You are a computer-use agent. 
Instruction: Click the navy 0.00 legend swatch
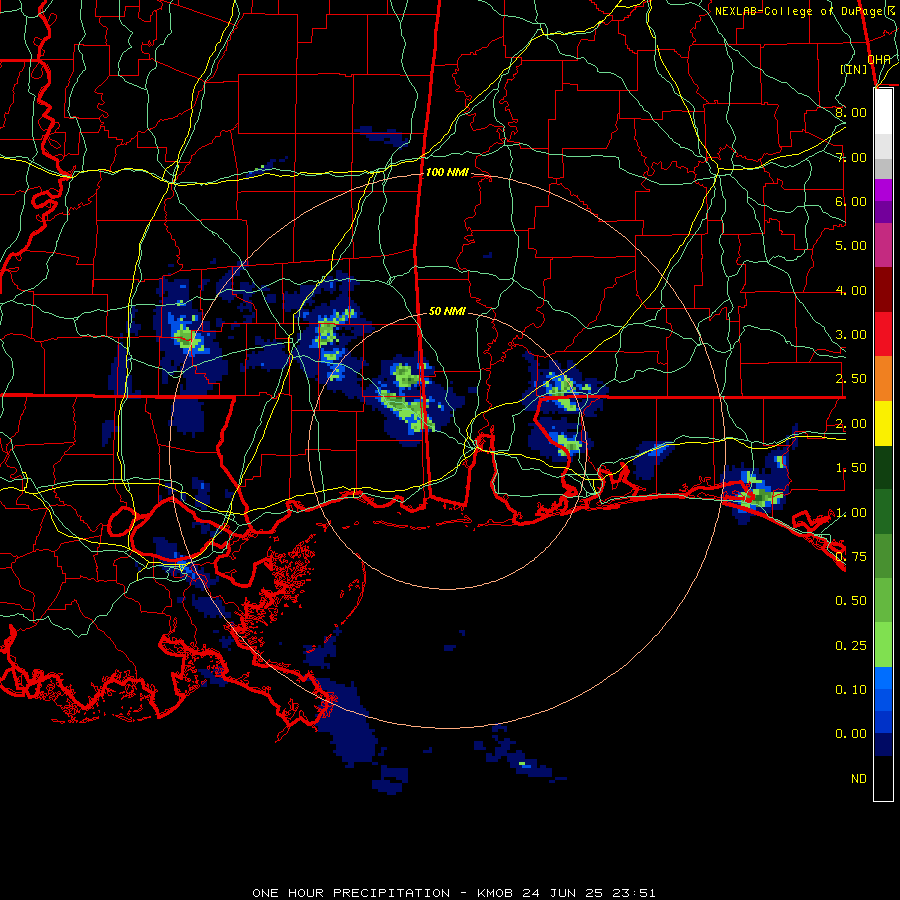tap(883, 745)
